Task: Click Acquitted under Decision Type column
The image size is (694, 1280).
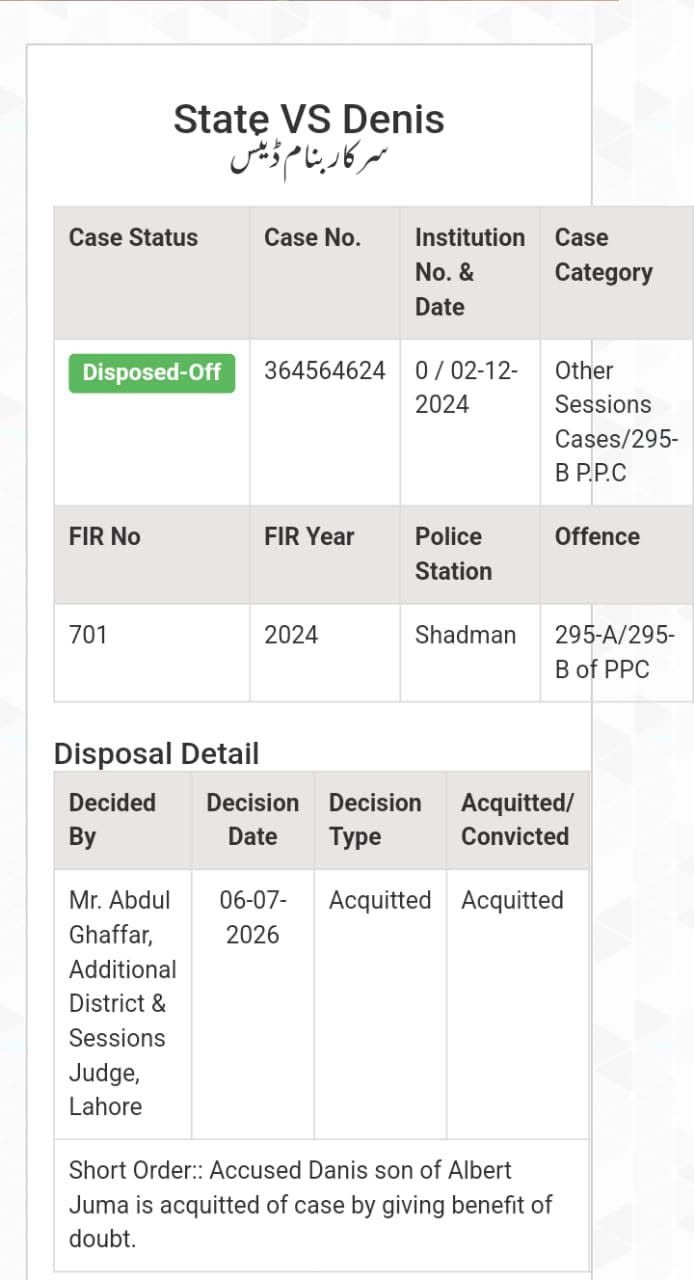Action: point(380,900)
